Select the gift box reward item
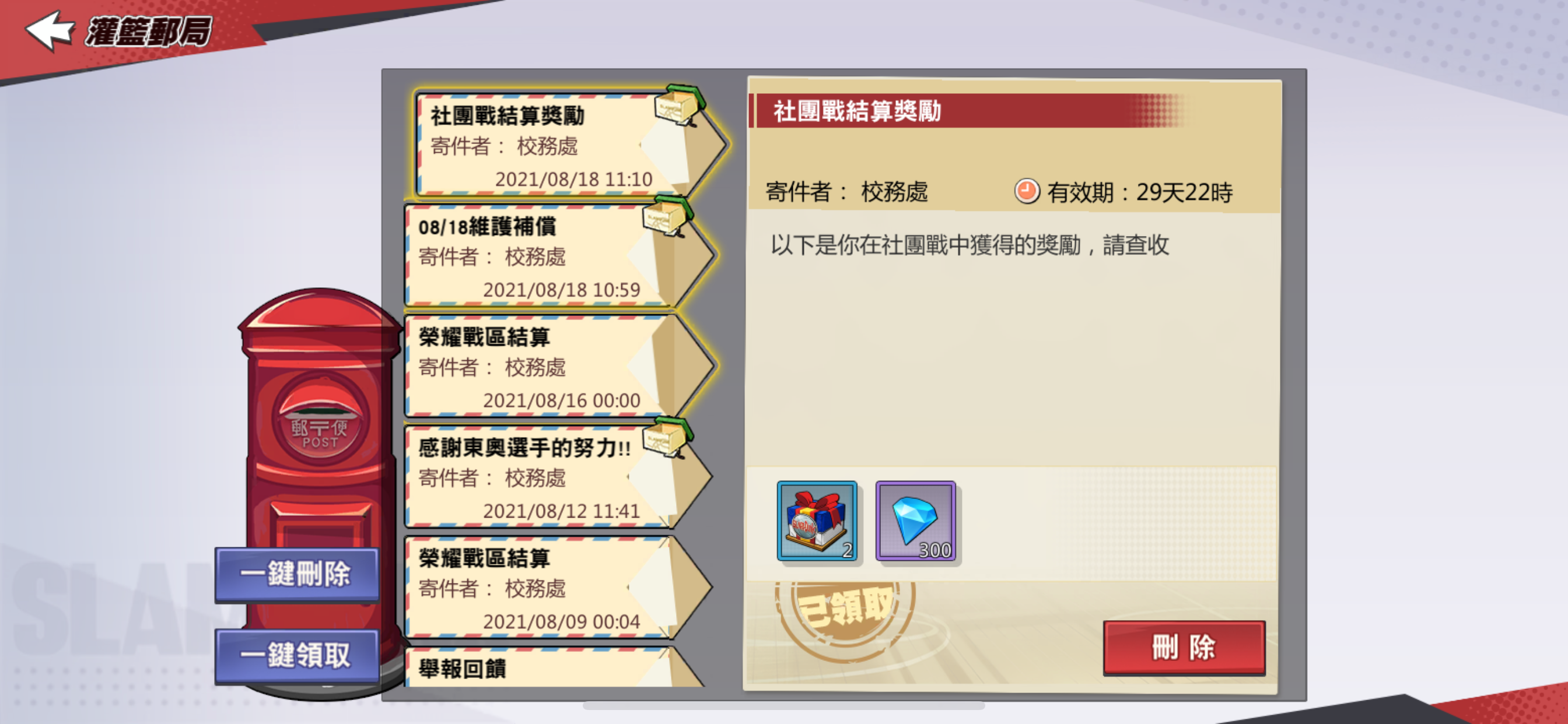 817,521
